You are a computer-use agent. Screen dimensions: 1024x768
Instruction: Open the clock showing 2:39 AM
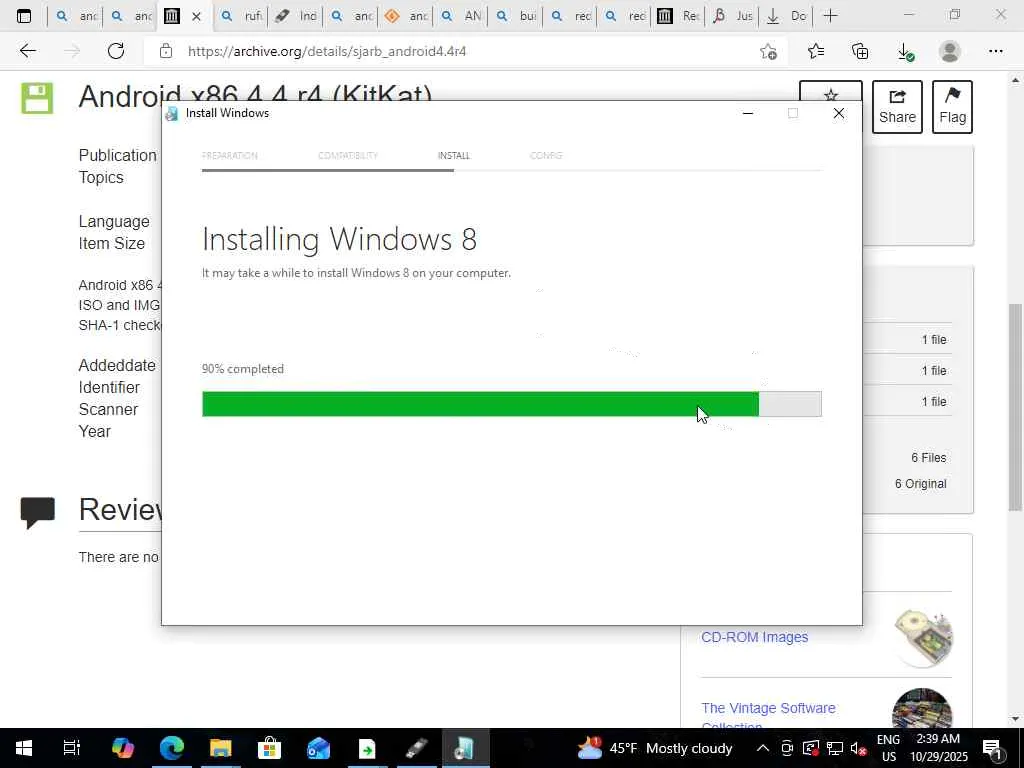pyautogui.click(x=938, y=748)
